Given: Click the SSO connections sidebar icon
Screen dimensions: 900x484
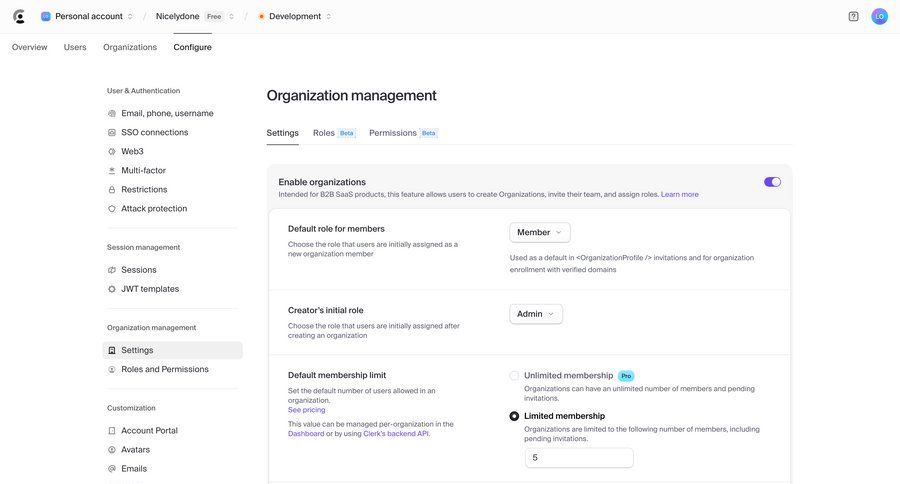Looking at the screenshot, I should [x=112, y=133].
